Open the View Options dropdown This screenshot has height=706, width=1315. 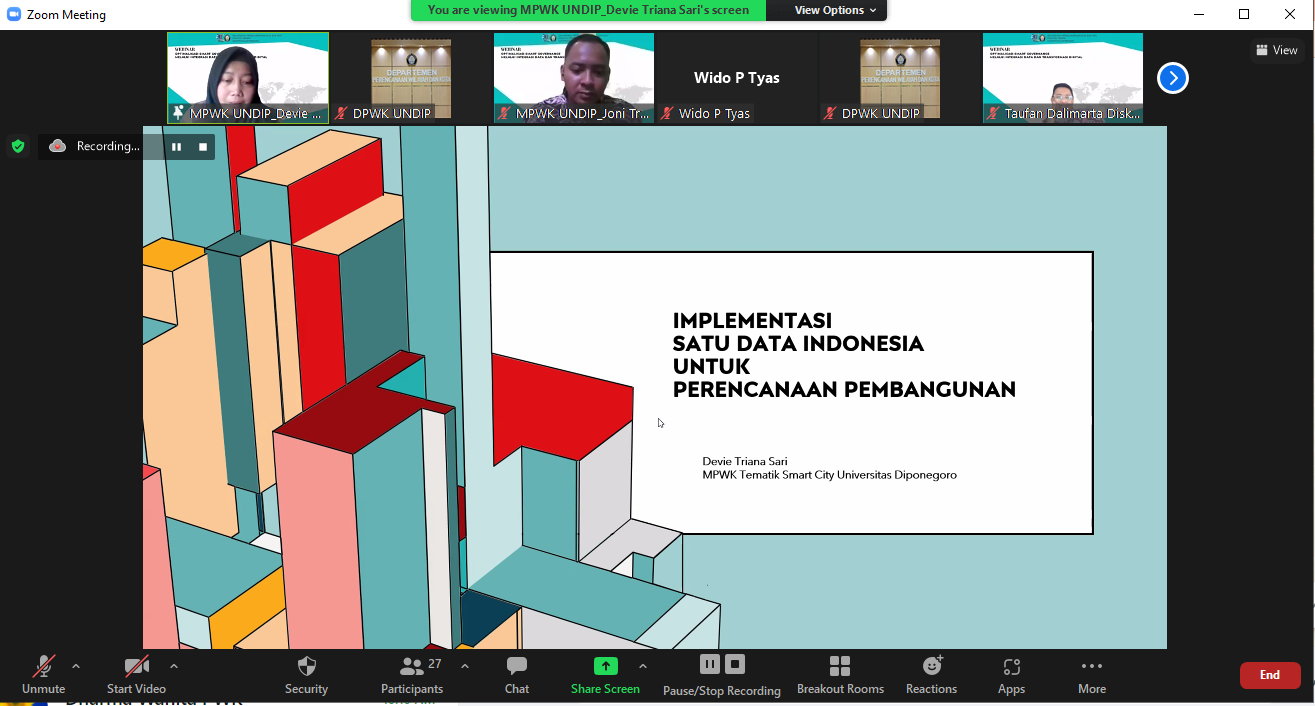click(835, 10)
